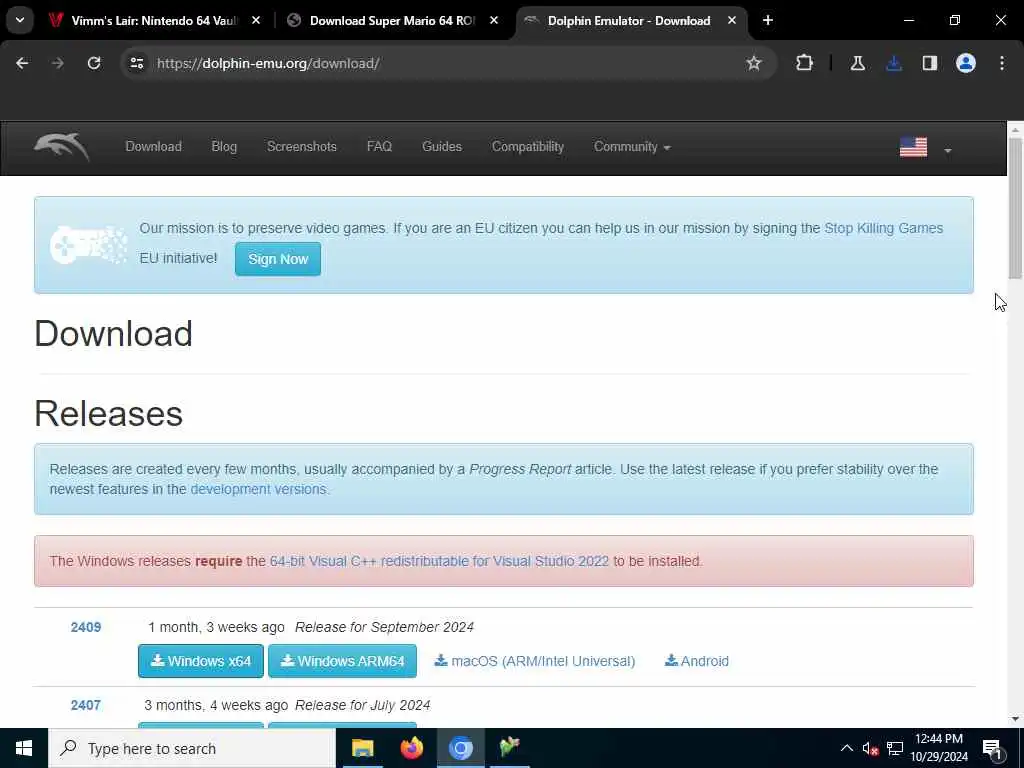Screen dimensions: 1024x768
Task: Open Firefox from the taskbar
Action: 411,748
